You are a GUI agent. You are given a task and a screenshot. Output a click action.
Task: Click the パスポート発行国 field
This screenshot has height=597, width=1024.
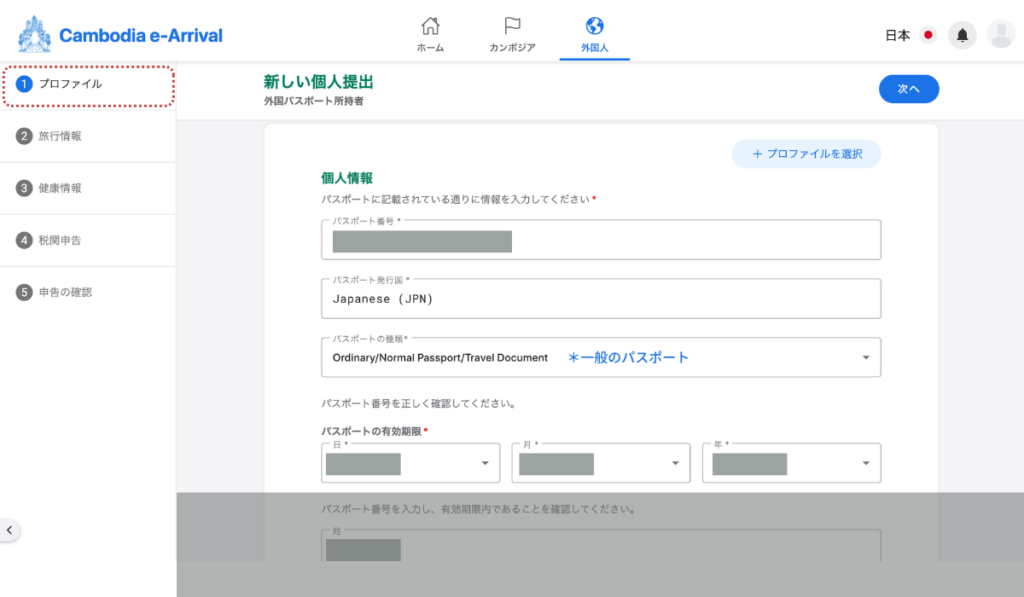coord(601,299)
